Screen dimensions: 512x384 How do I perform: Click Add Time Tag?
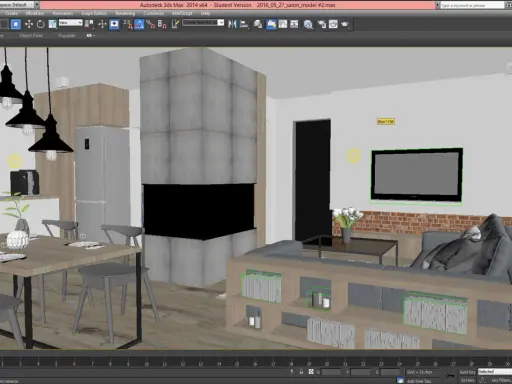[x=419, y=381]
